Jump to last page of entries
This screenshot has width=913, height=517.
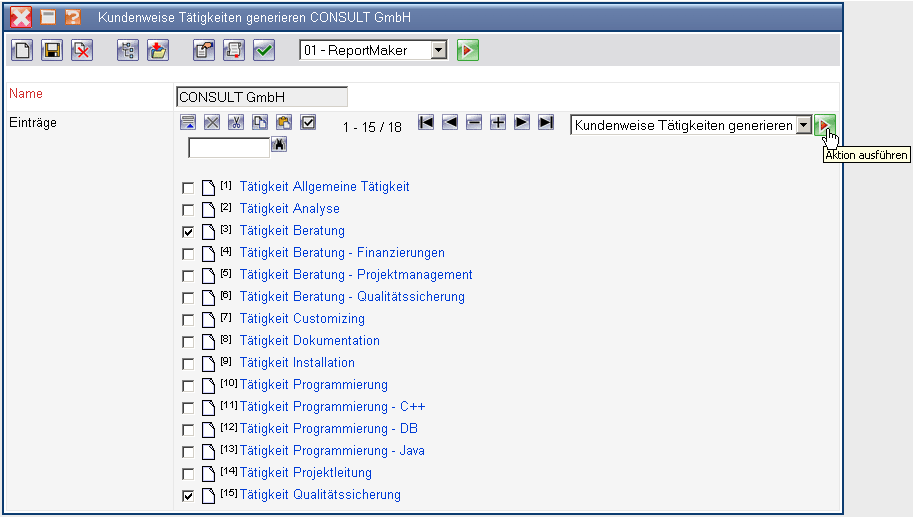pos(545,123)
